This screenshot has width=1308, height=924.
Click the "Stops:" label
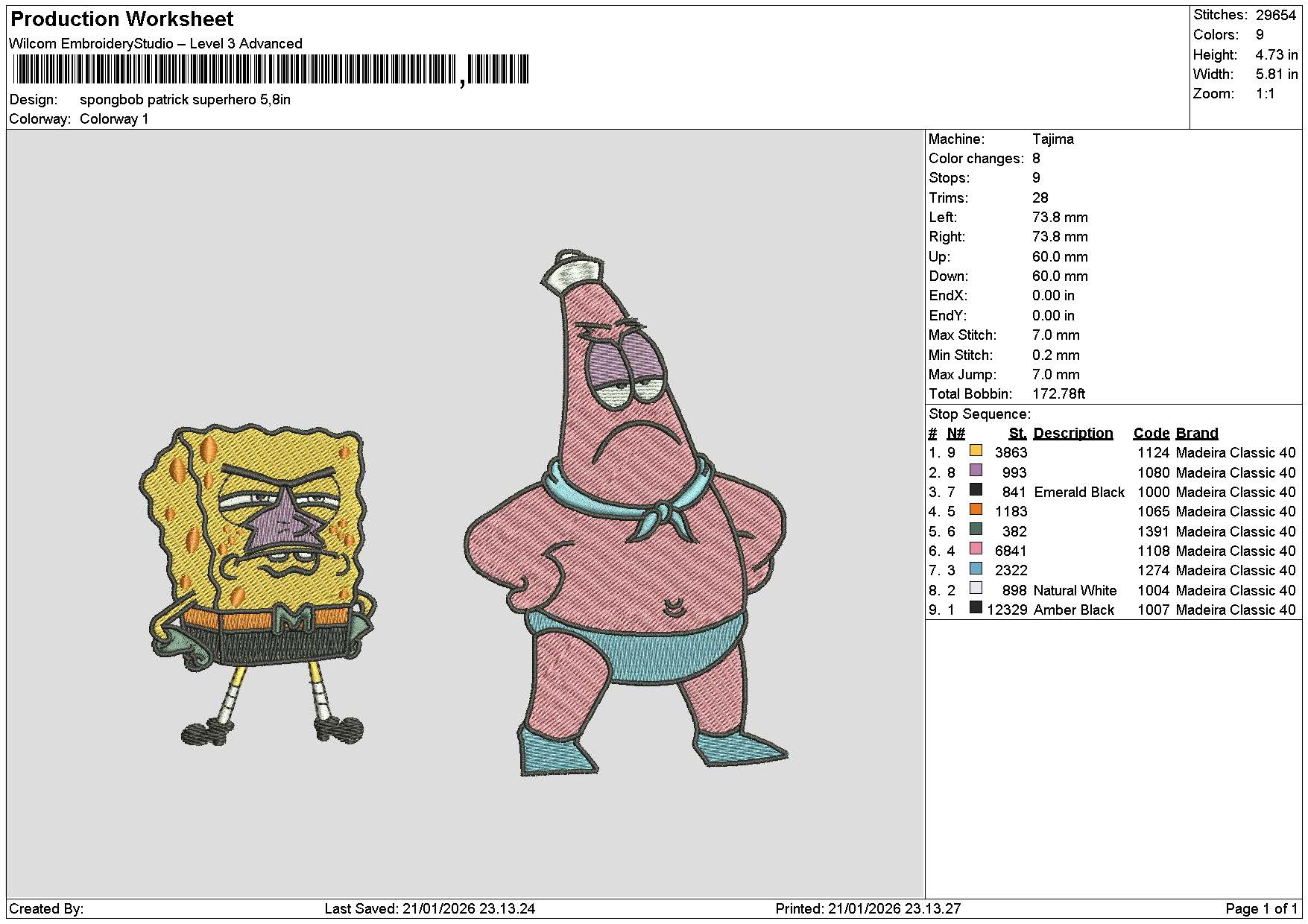click(x=949, y=178)
